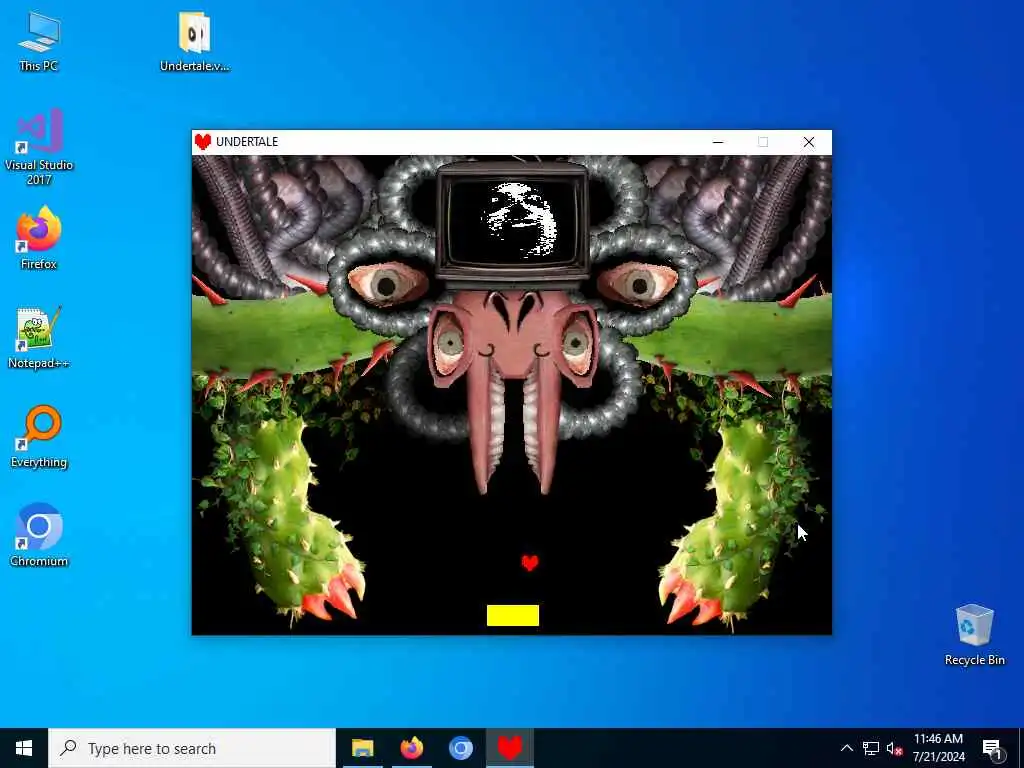Viewport: 1024px width, 768px height.
Task: Open File Explorer from the taskbar
Action: [x=362, y=748]
